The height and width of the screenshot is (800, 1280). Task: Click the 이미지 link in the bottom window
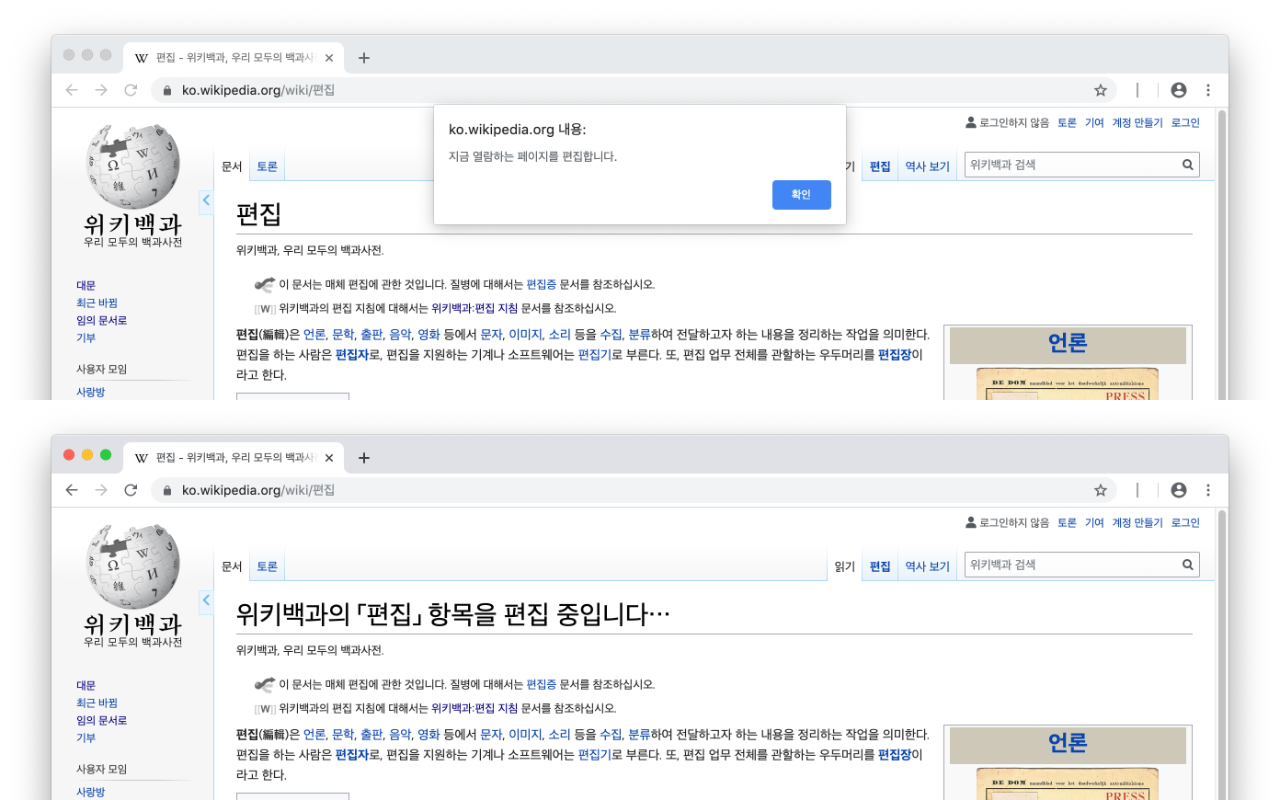[525, 735]
